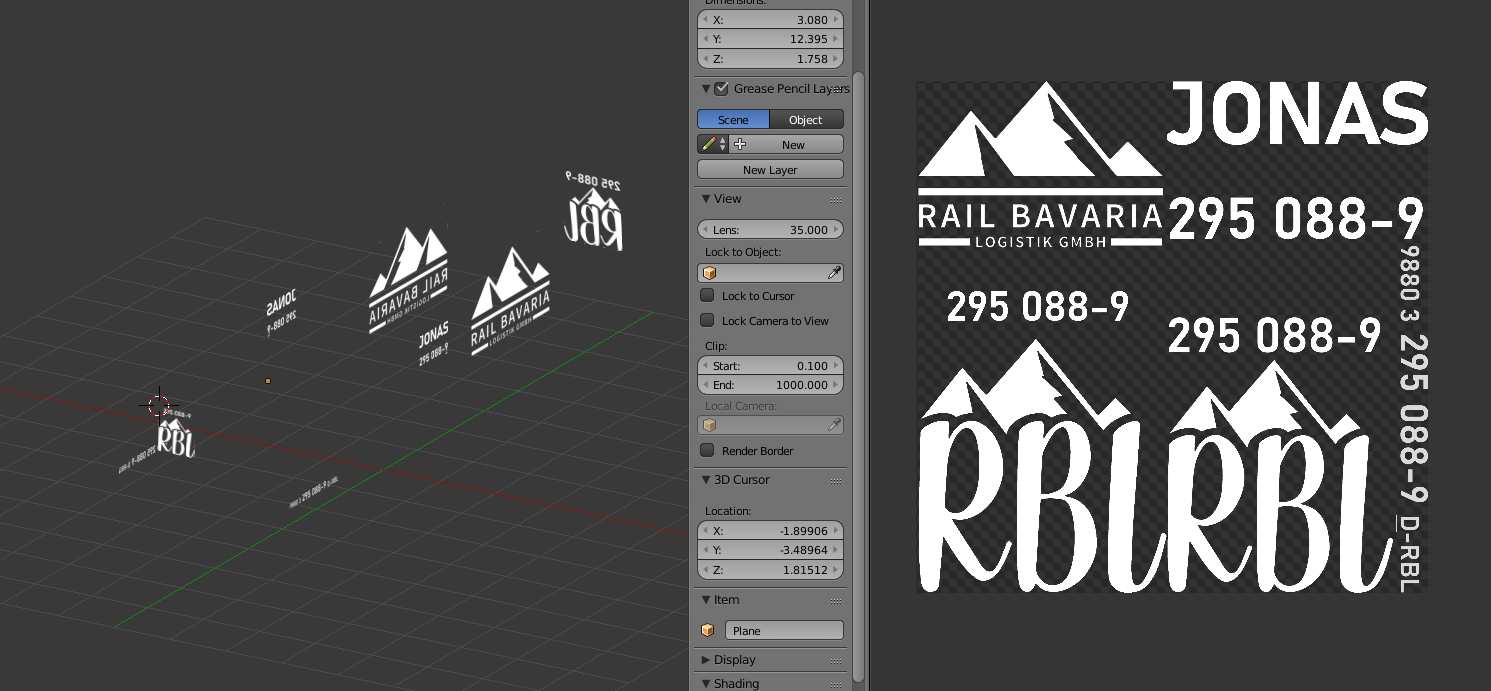Click the Clip Start 0.100 field
The width and height of the screenshot is (1491, 691).
770,366
